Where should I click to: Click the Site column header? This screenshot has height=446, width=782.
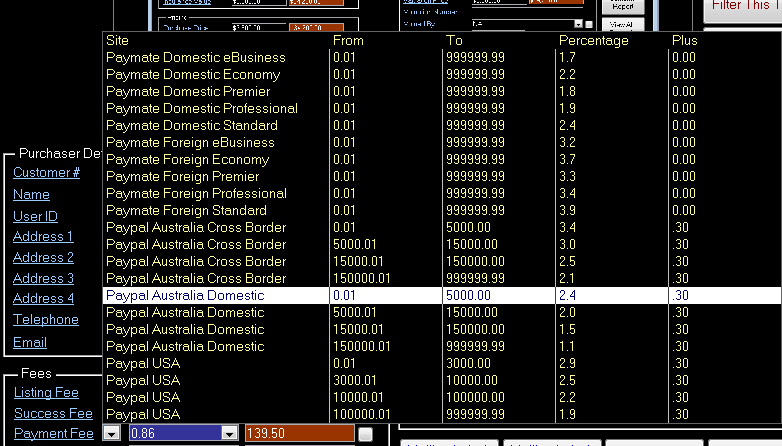coord(117,40)
